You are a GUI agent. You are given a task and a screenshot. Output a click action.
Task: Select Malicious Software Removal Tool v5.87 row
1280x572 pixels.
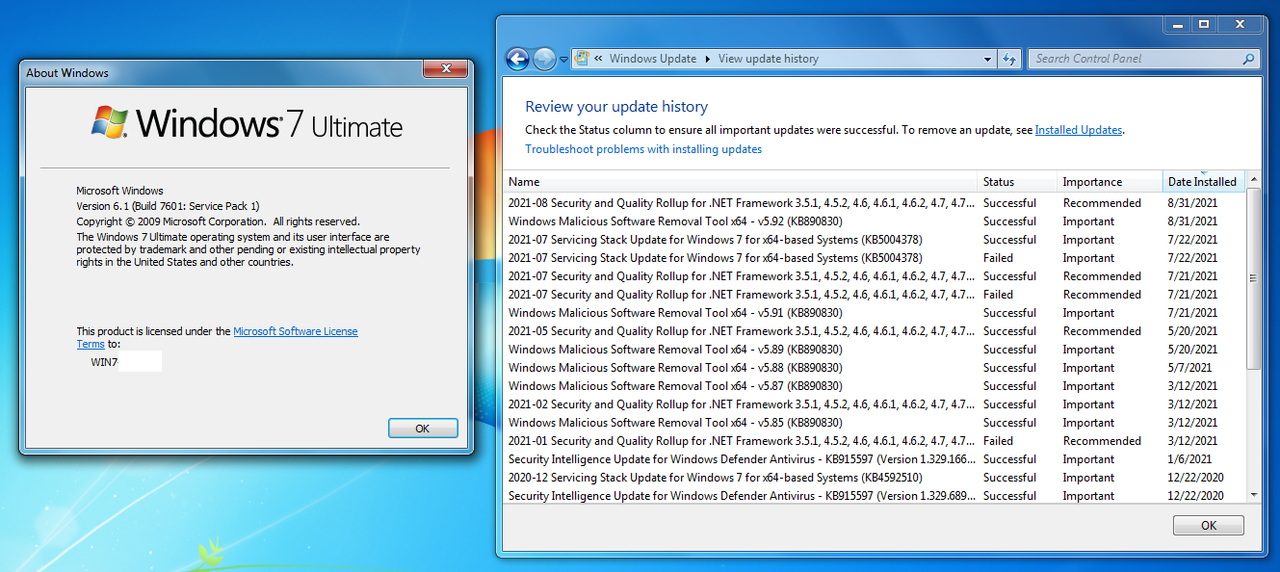(x=875, y=386)
